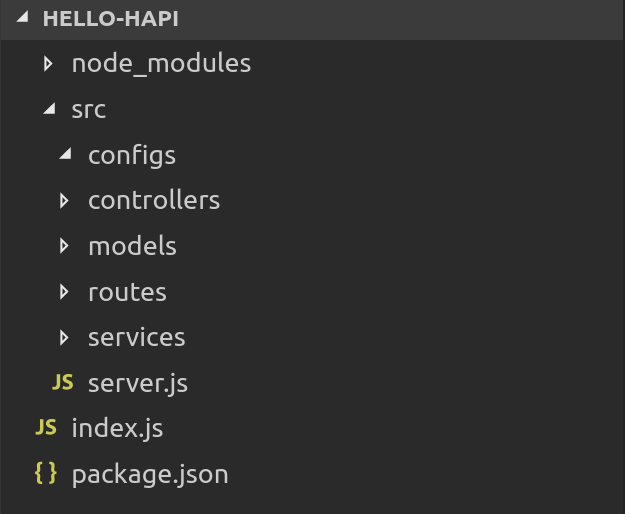Open the package.json file
Viewport: 625px width, 514px height.
[x=150, y=474]
